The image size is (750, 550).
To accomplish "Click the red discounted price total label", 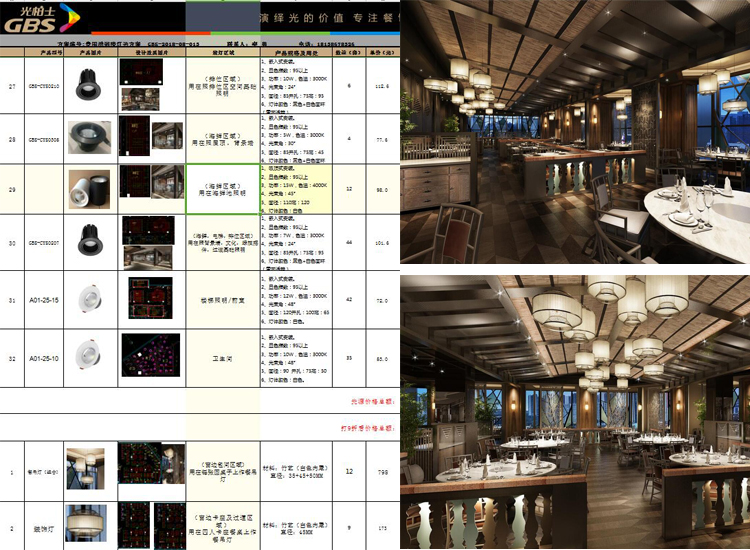I will (x=371, y=427).
